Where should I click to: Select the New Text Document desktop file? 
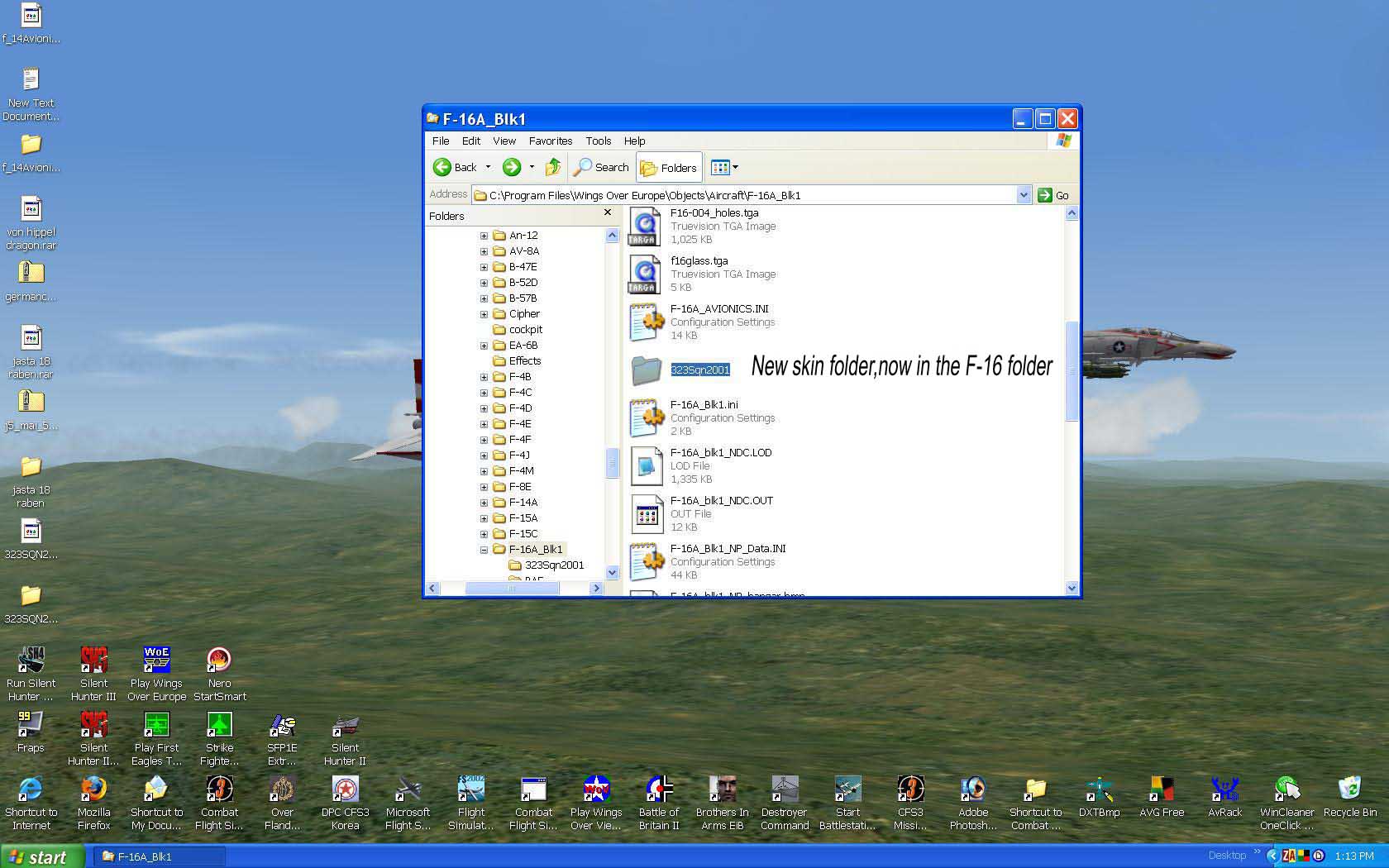tap(31, 93)
